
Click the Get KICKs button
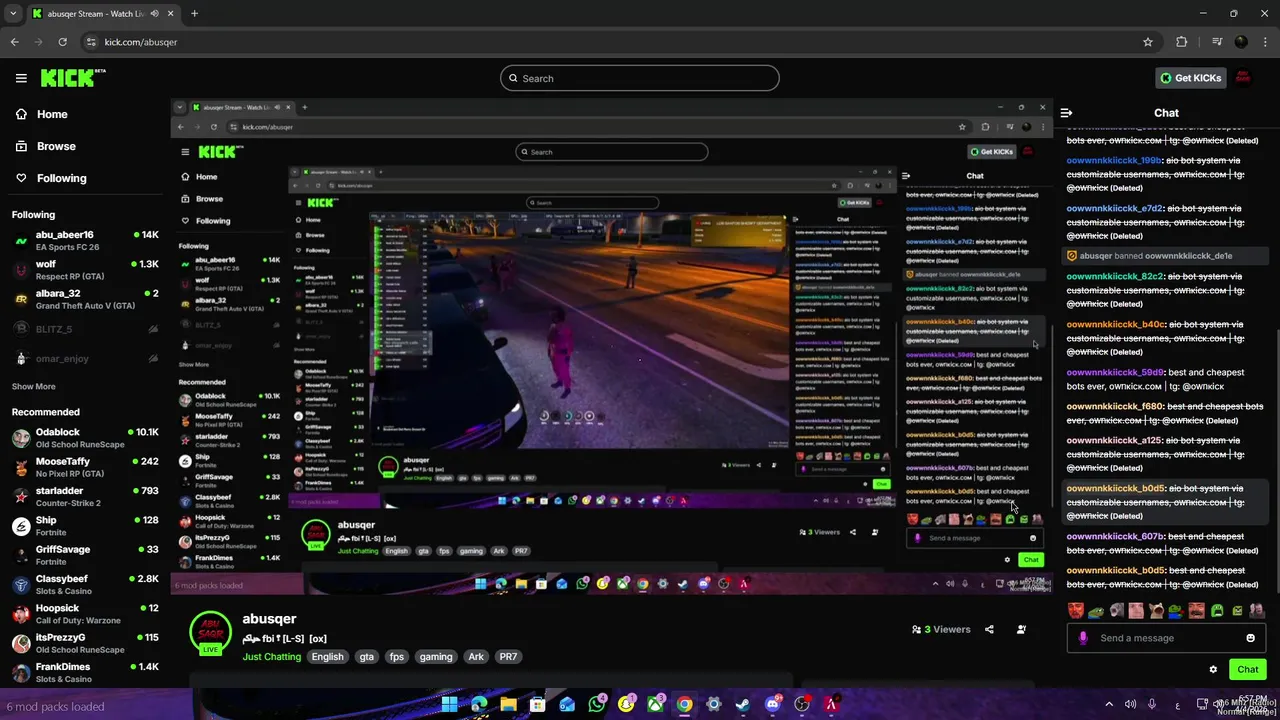(1190, 78)
